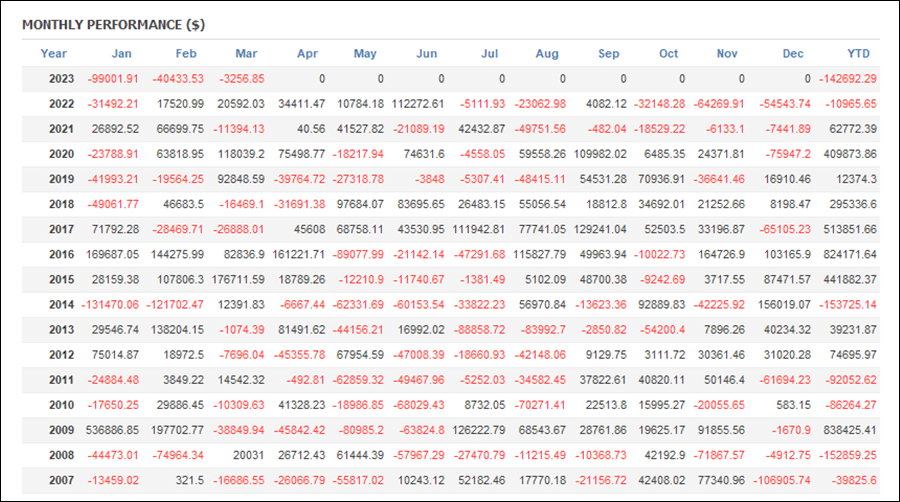Image resolution: width=900 pixels, height=502 pixels.
Task: Select 2017 September value 129241.04
Action: click(x=600, y=229)
